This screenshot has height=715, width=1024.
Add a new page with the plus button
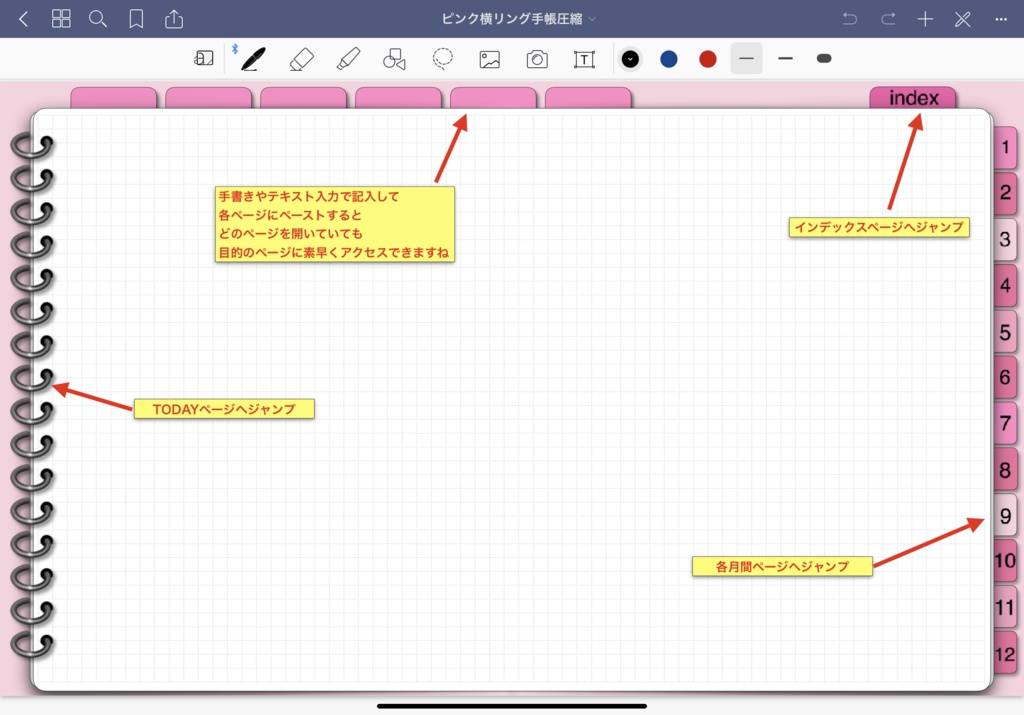tap(925, 18)
